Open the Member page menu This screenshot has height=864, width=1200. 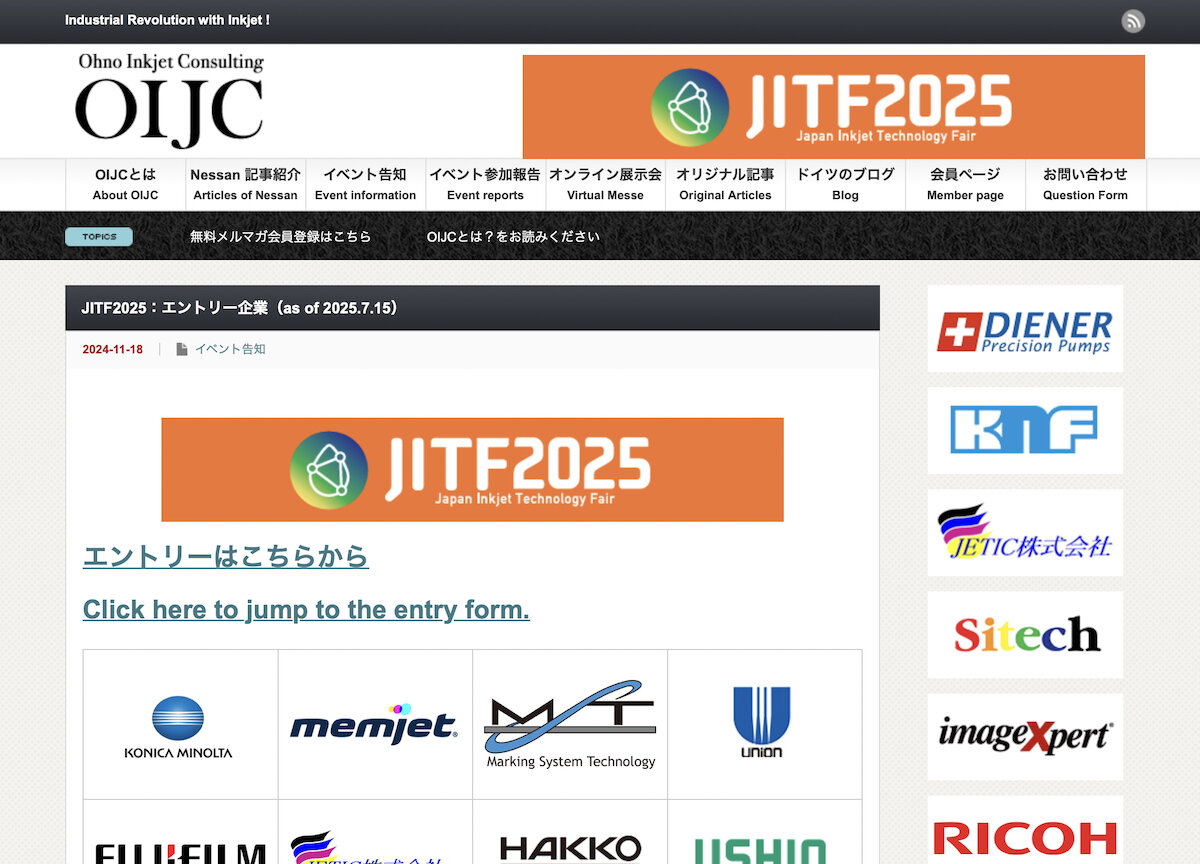click(x=965, y=184)
